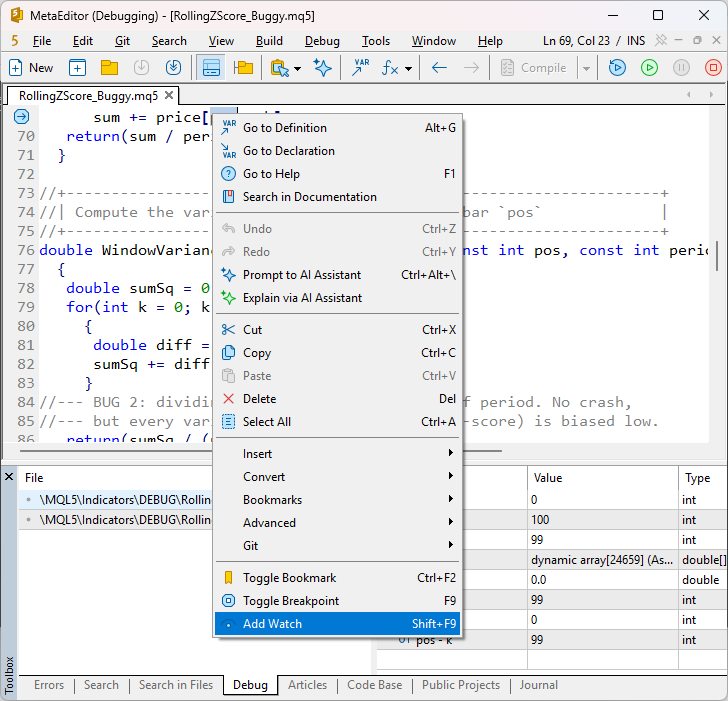Switch to the Code Base tab
This screenshot has width=728, height=701.
coord(375,685)
